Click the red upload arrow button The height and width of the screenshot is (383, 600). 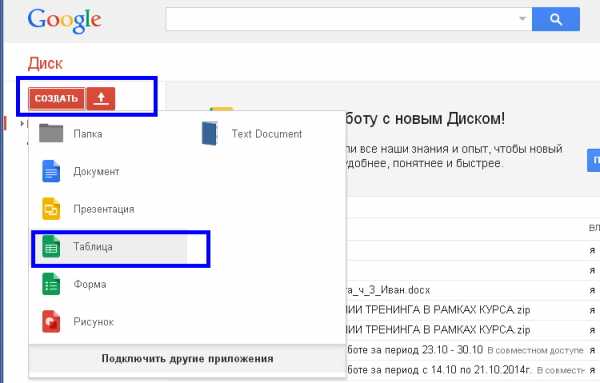pyautogui.click(x=101, y=99)
